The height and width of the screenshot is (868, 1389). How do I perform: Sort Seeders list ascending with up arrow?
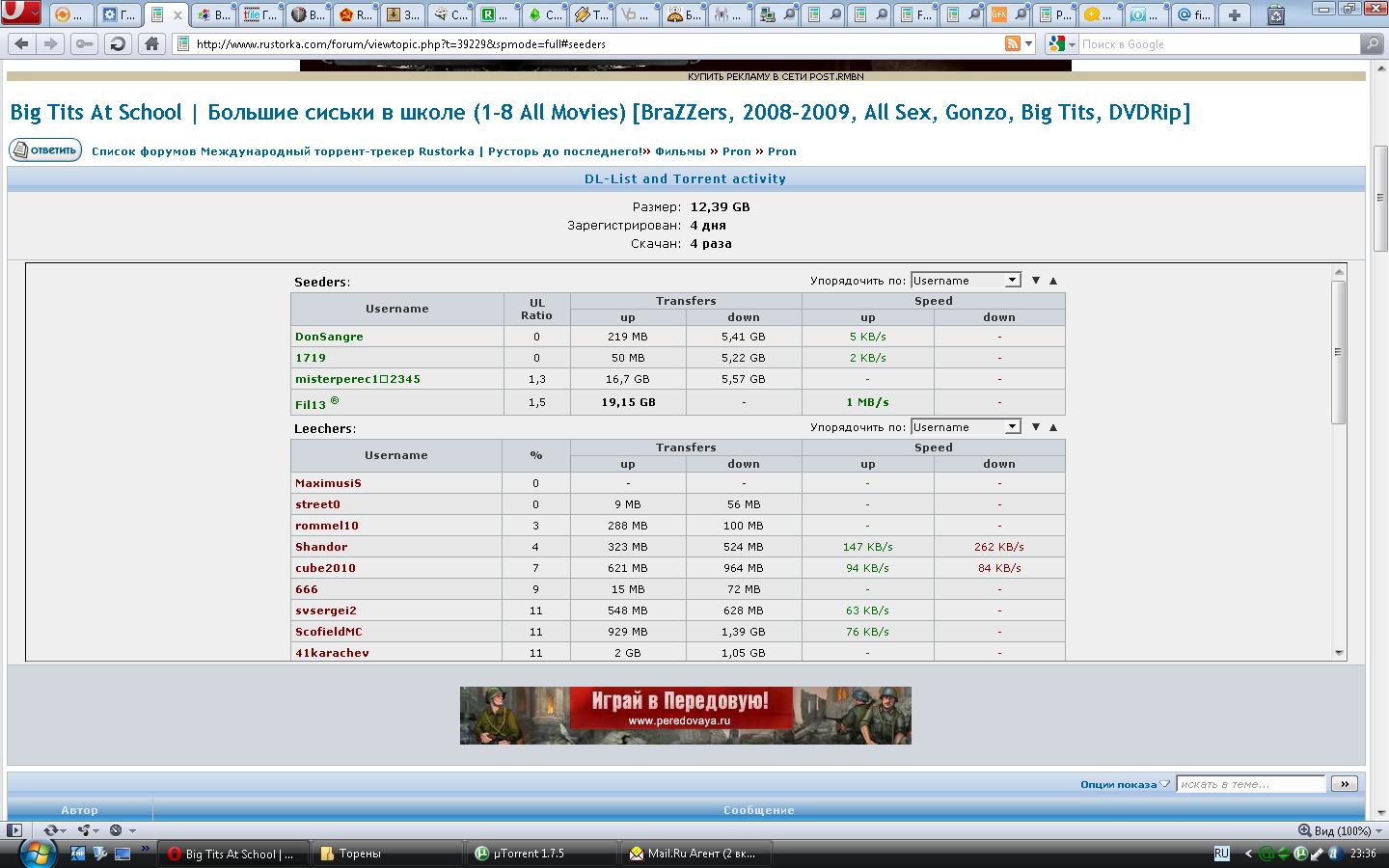[x=1053, y=281]
